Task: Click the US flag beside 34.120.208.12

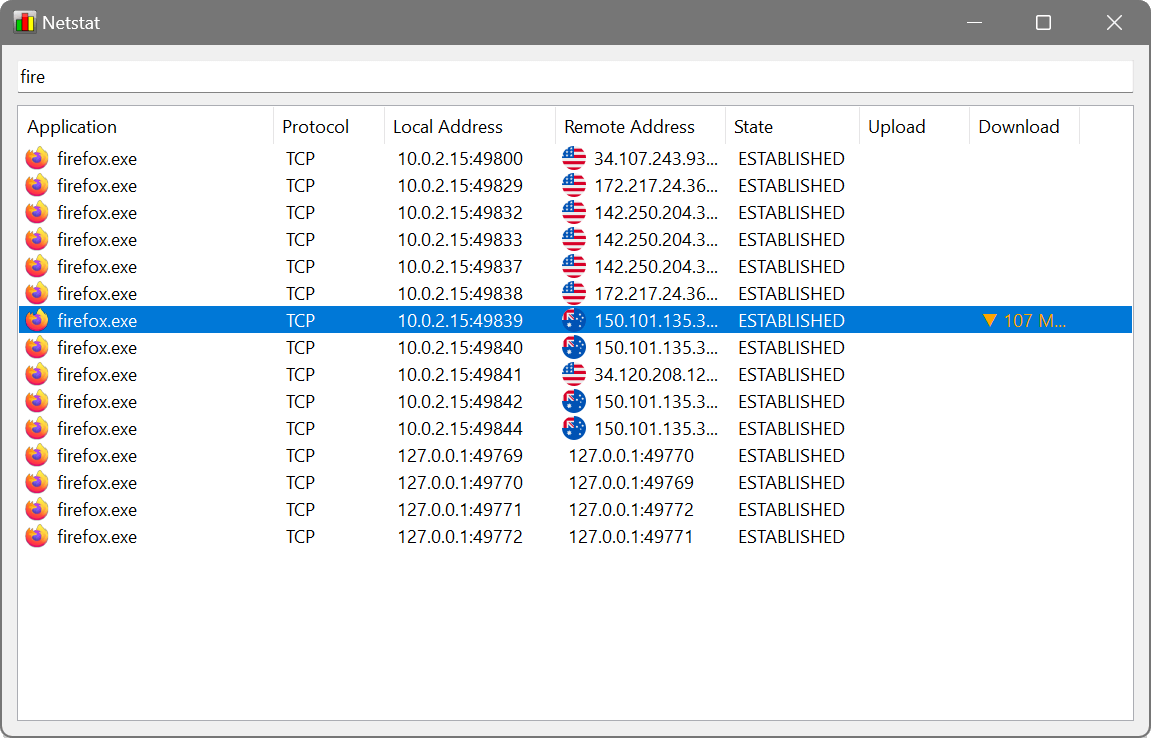Action: tap(574, 375)
